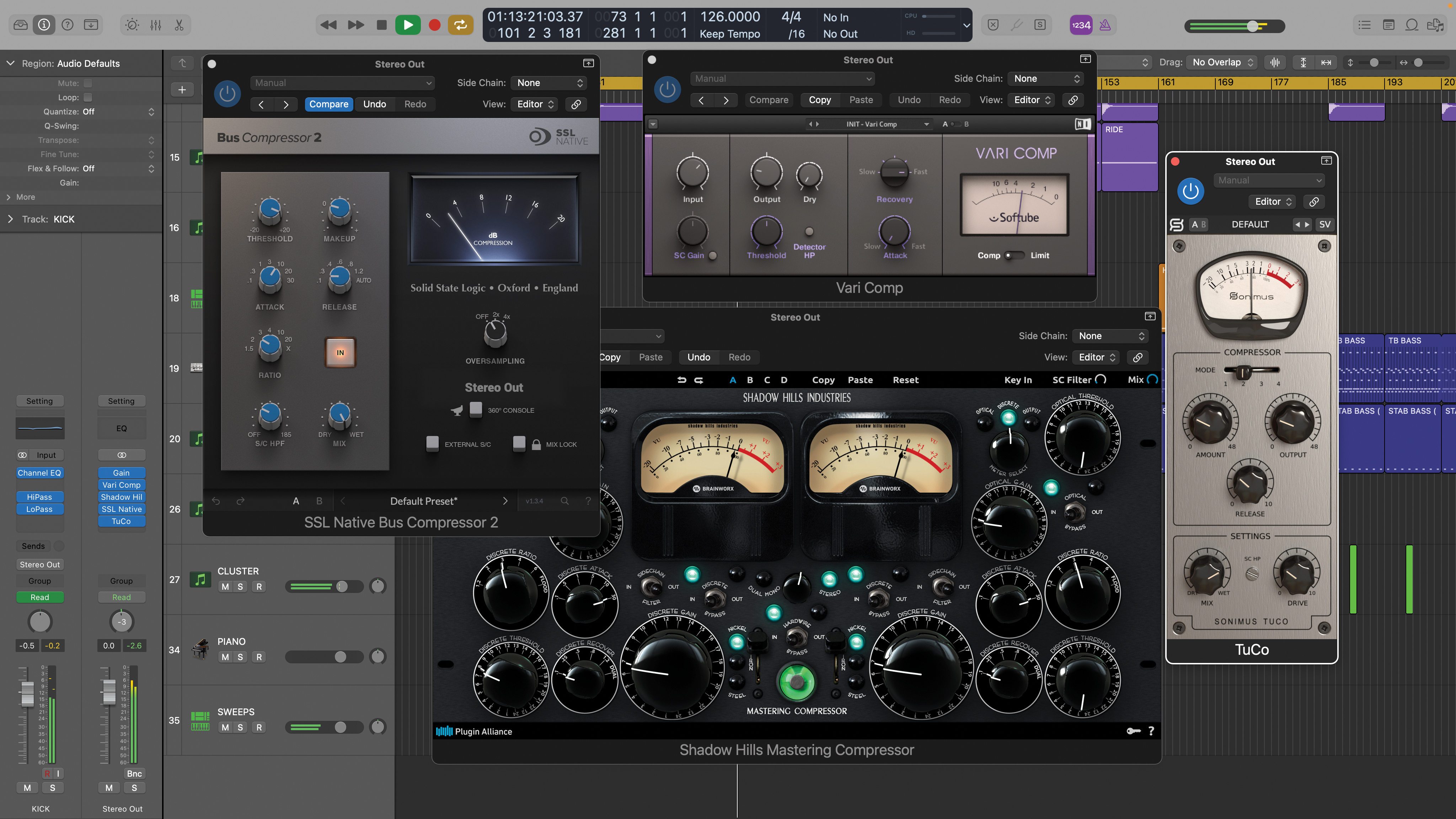
Task: Expand the Track KICK disclosure triangle
Action: tap(10, 219)
